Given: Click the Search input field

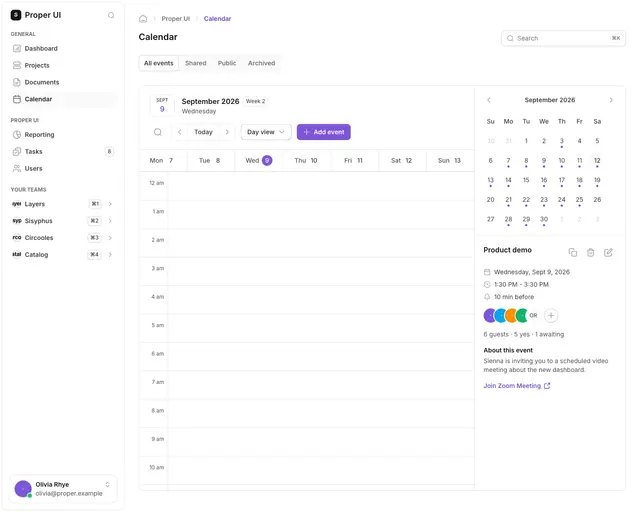Looking at the screenshot, I should (x=563, y=38).
